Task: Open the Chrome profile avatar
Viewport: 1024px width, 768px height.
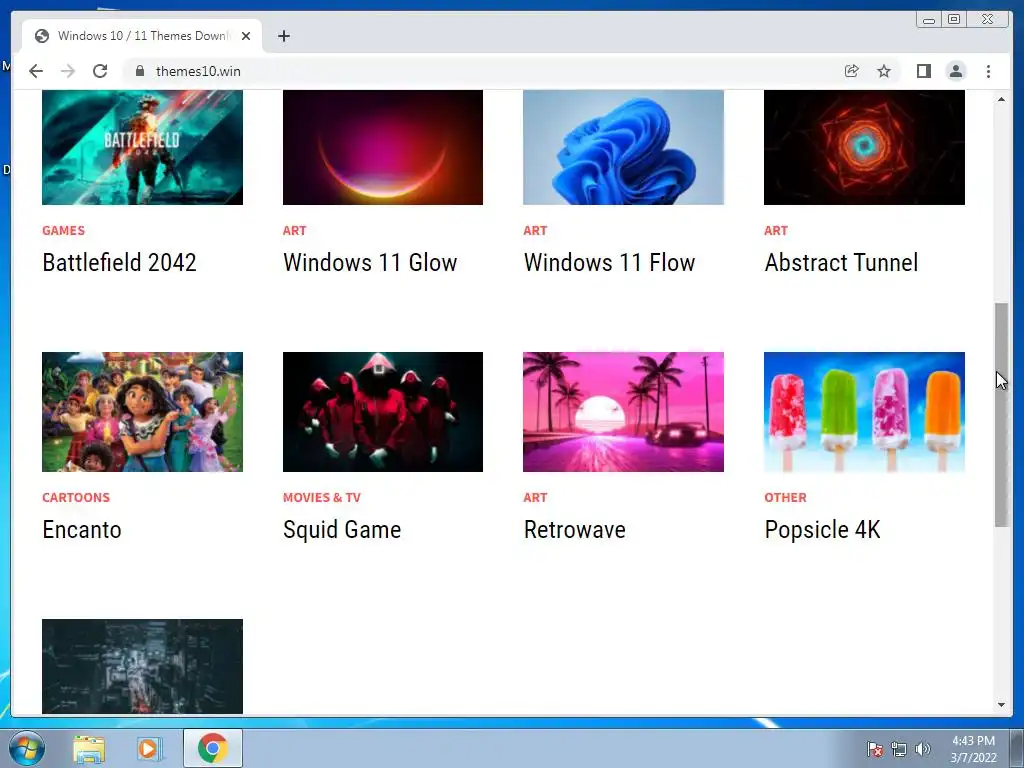Action: click(956, 71)
